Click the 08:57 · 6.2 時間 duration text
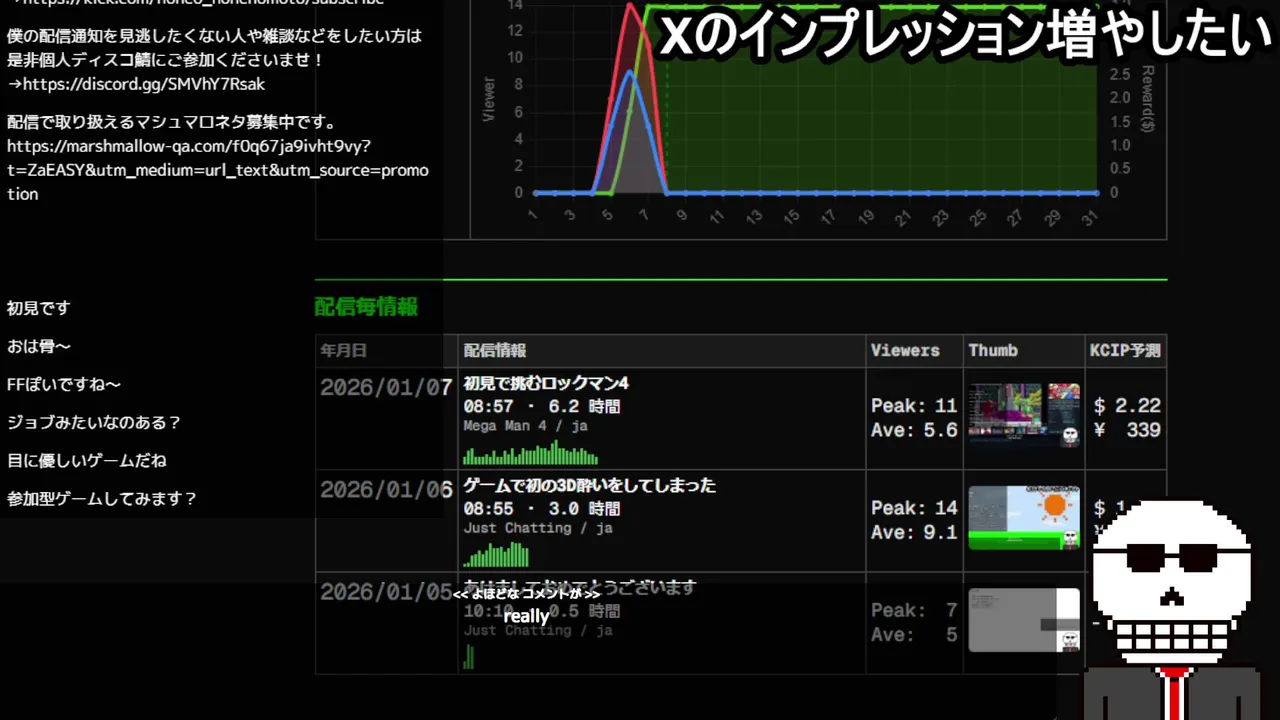This screenshot has height=720, width=1280. coord(542,406)
